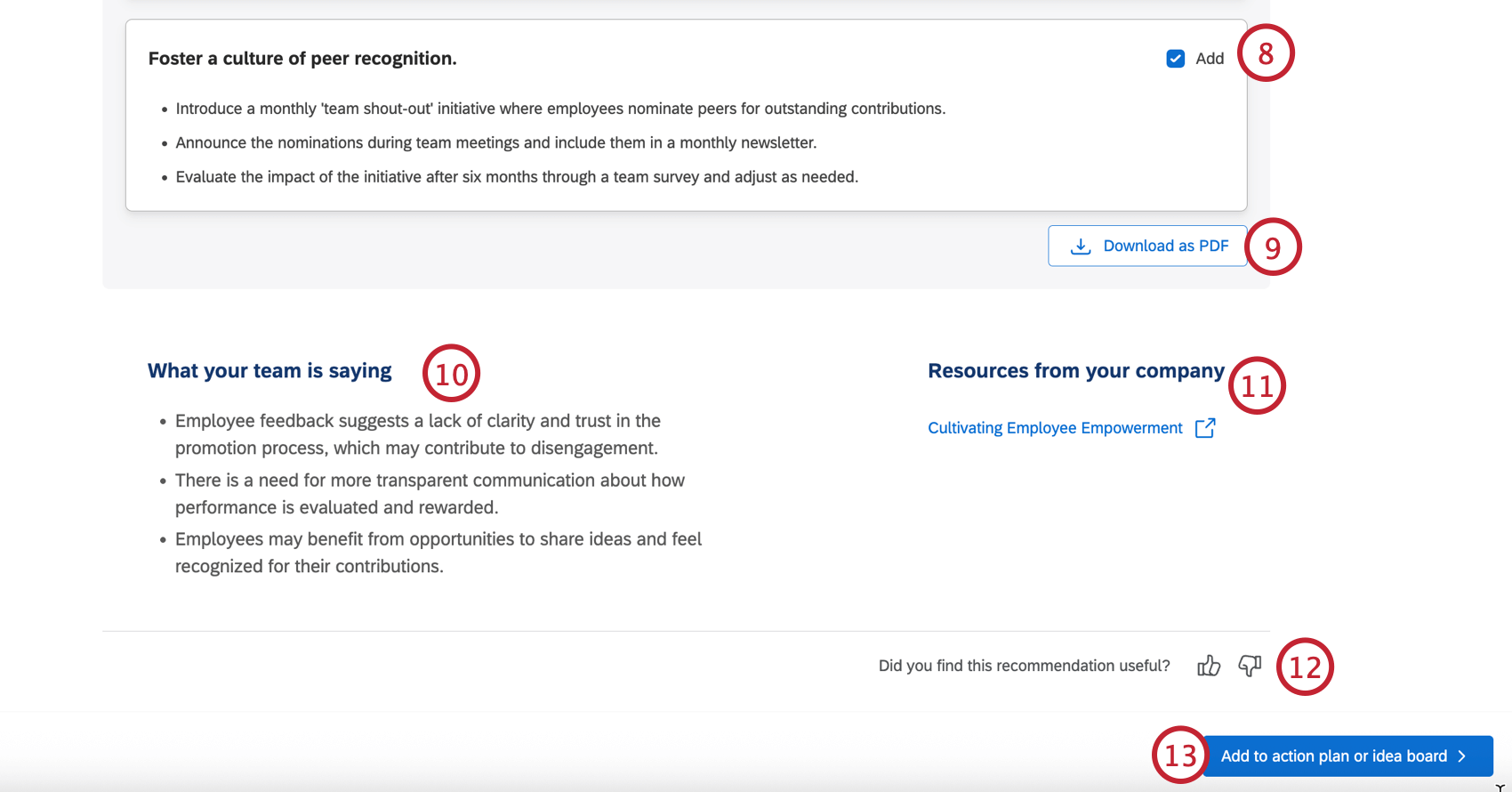Click the red circled number 11 marker
1512x792 pixels.
point(1257,385)
